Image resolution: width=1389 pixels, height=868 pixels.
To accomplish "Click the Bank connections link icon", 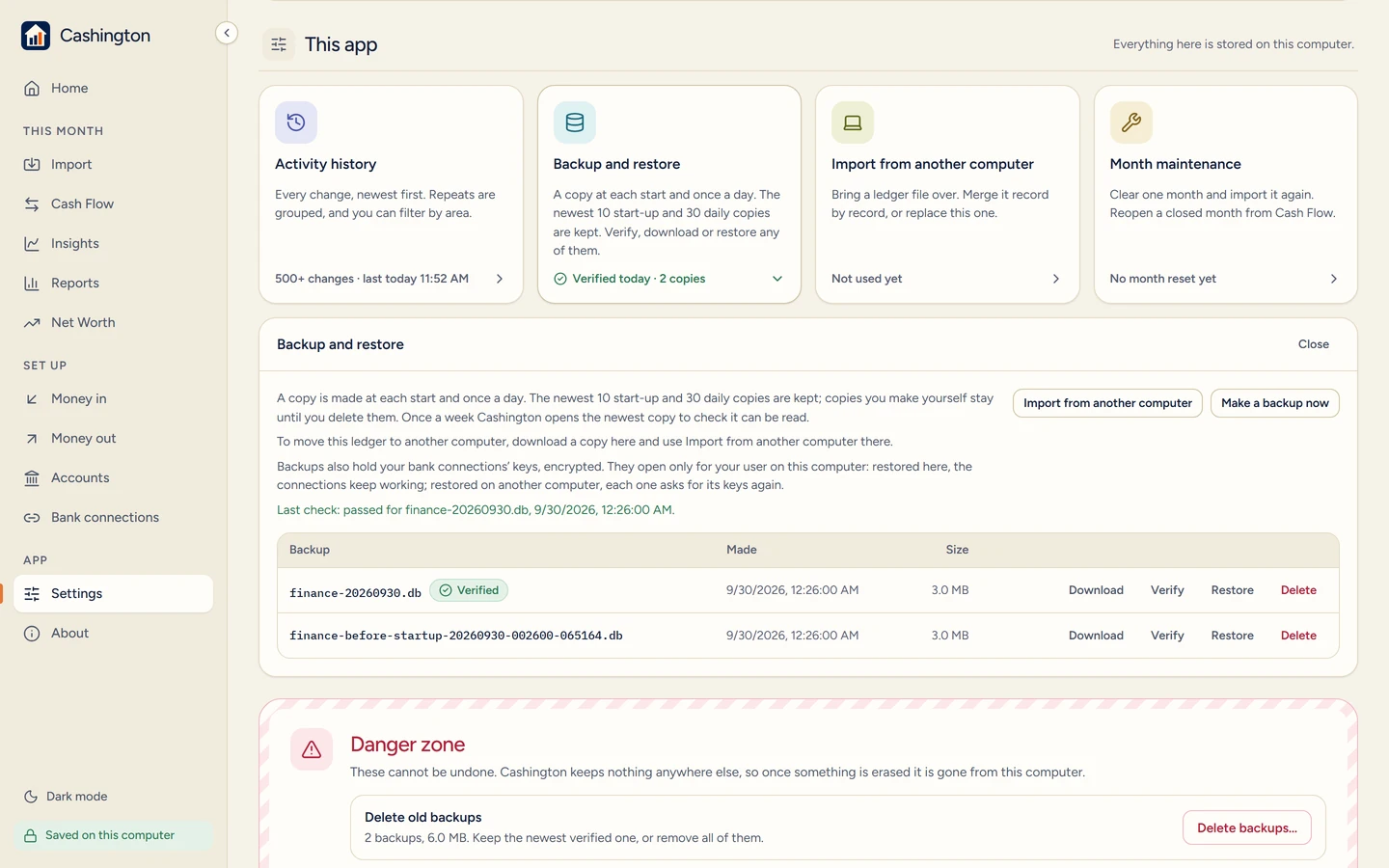I will pos(32,518).
